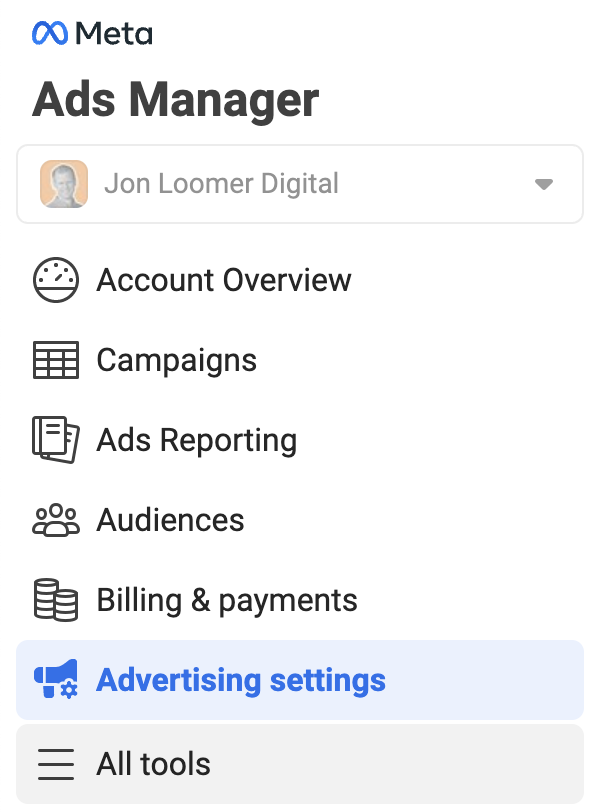Screen dimensions: 596x812
Task: Click the Ads Manager heading
Action: [176, 100]
